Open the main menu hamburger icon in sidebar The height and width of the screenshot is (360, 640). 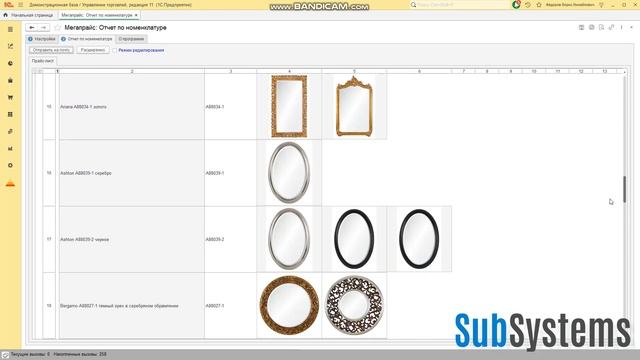point(11,29)
